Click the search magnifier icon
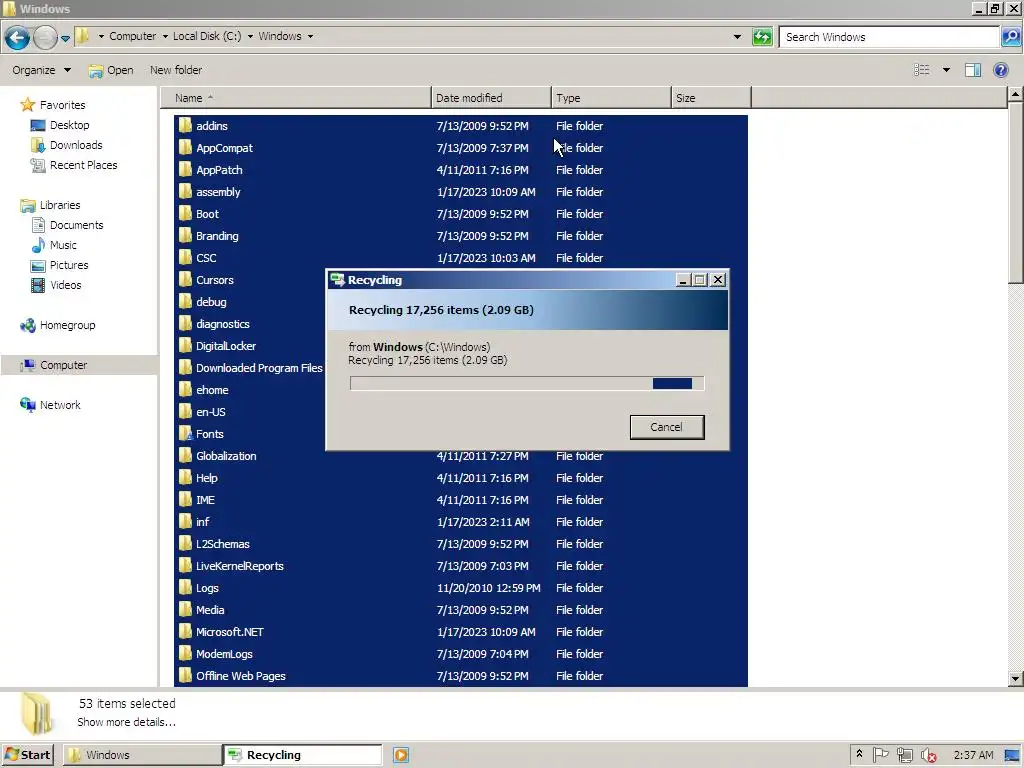 click(x=1010, y=37)
